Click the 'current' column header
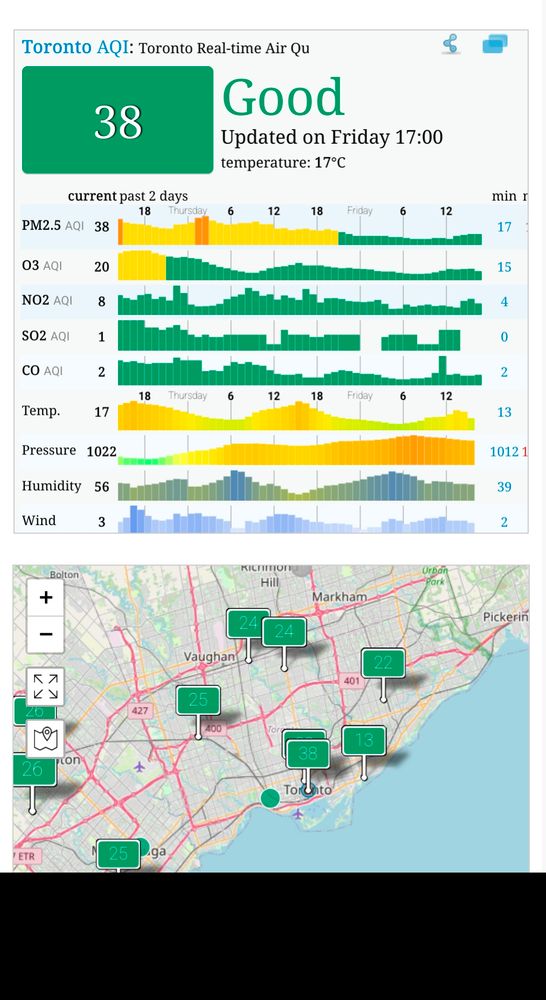Screen dimensions: 546x1000 tap(92, 196)
